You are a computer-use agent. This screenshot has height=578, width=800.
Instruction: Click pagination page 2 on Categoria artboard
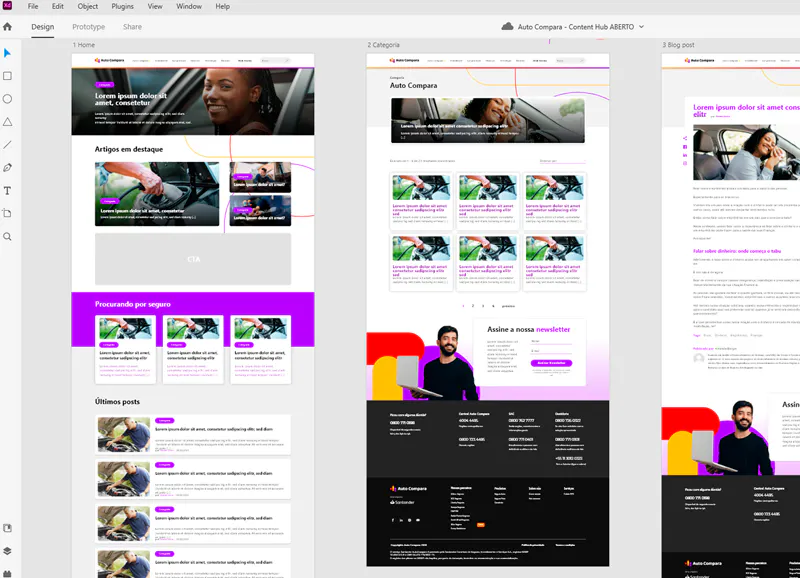tap(473, 306)
